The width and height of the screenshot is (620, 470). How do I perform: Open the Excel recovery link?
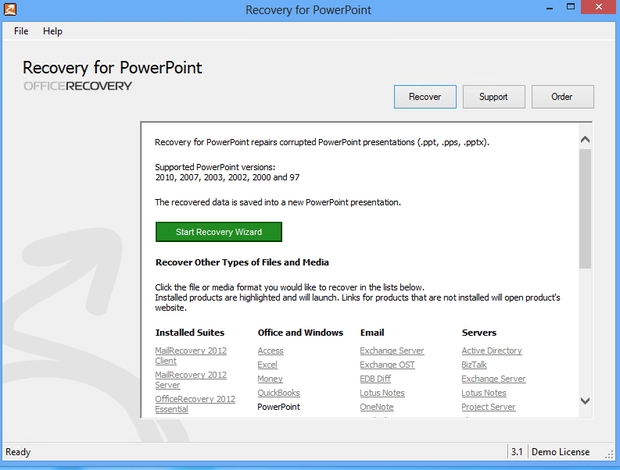coord(267,365)
